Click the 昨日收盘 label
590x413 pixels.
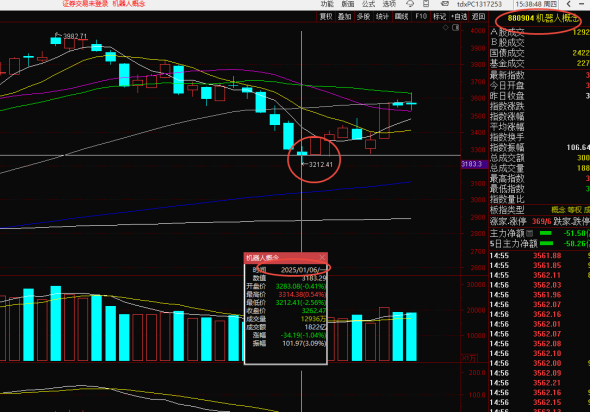(507, 96)
